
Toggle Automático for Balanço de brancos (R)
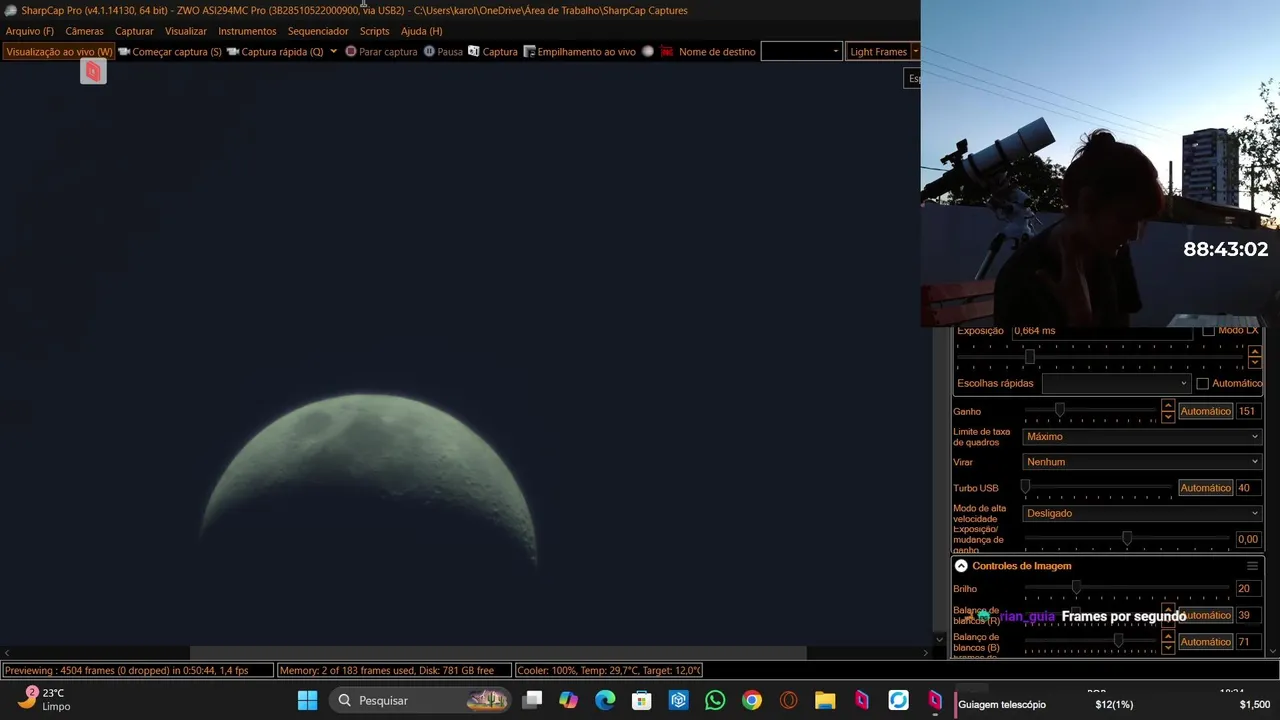(1205, 615)
